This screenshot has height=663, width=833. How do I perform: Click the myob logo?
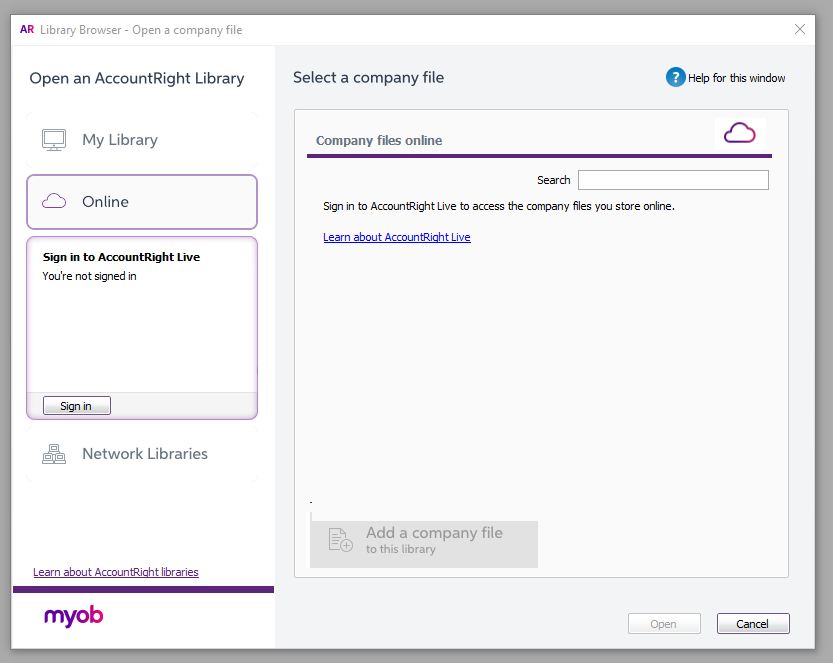tap(73, 616)
